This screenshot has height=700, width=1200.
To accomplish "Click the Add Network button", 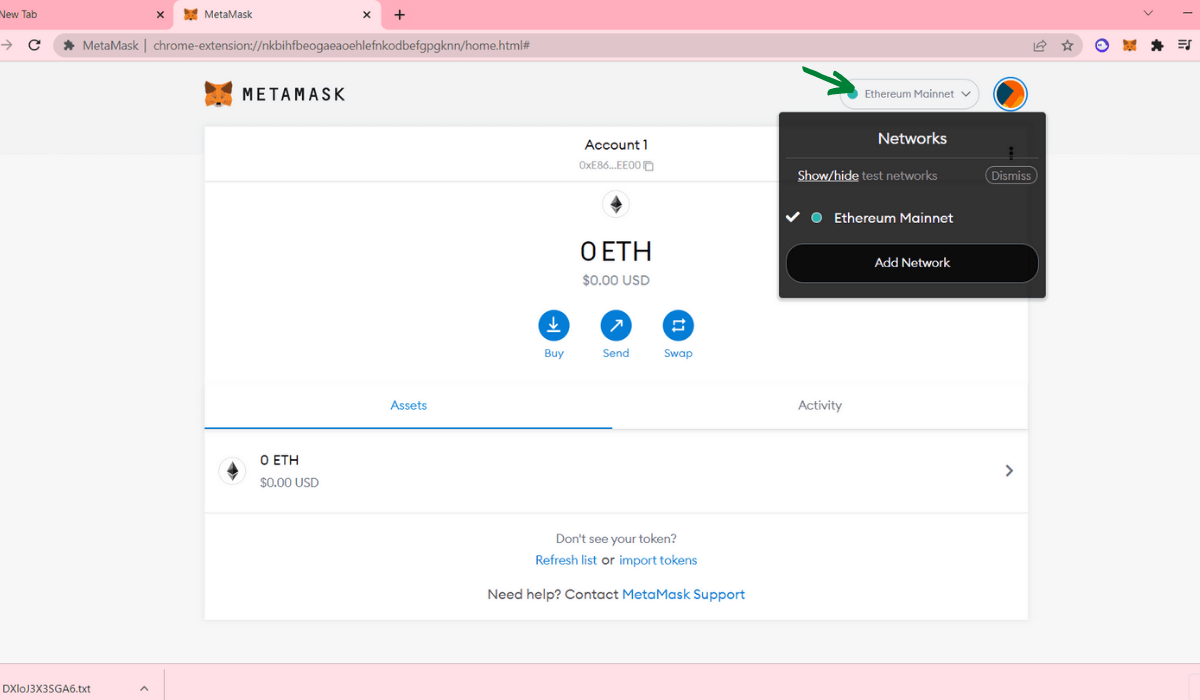I will pyautogui.click(x=912, y=263).
